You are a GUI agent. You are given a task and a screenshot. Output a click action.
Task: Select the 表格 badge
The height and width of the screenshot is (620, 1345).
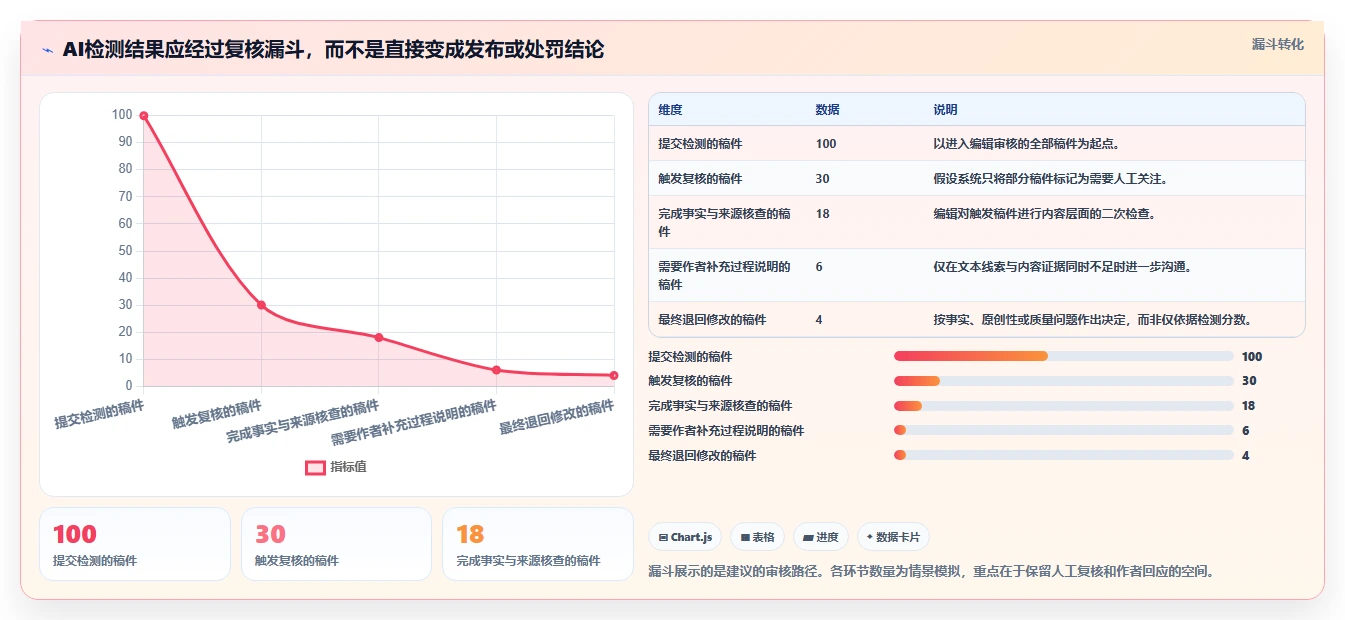coord(758,537)
